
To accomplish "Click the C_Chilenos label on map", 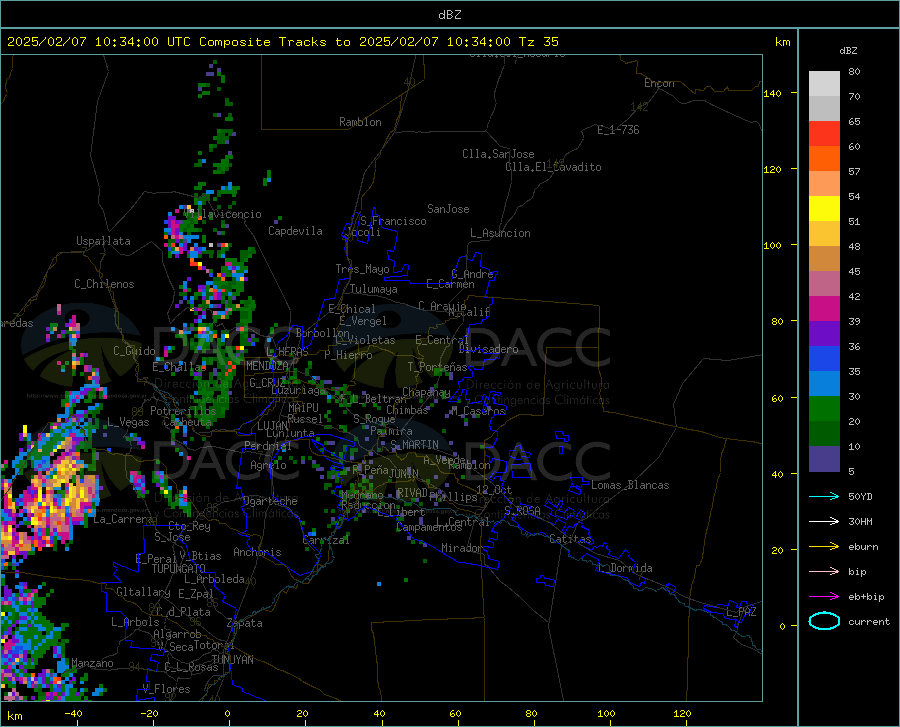I will pos(104,284).
